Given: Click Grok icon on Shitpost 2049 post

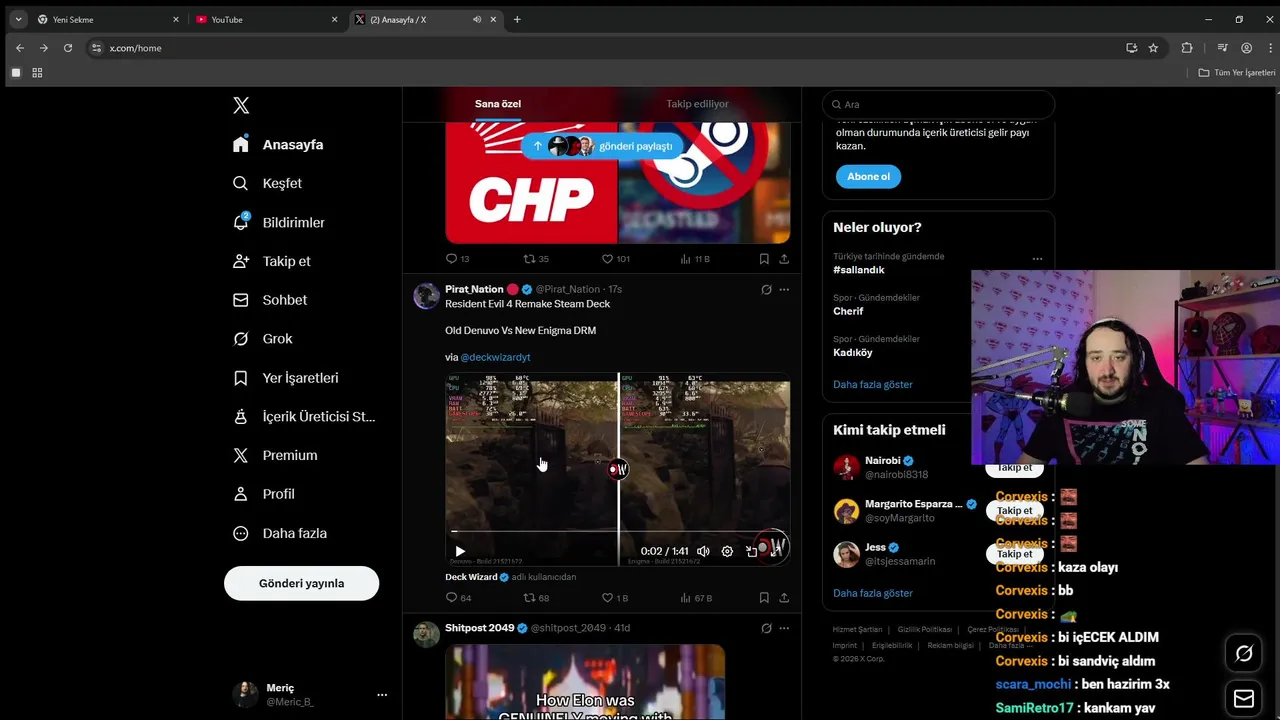Looking at the screenshot, I should tap(766, 628).
